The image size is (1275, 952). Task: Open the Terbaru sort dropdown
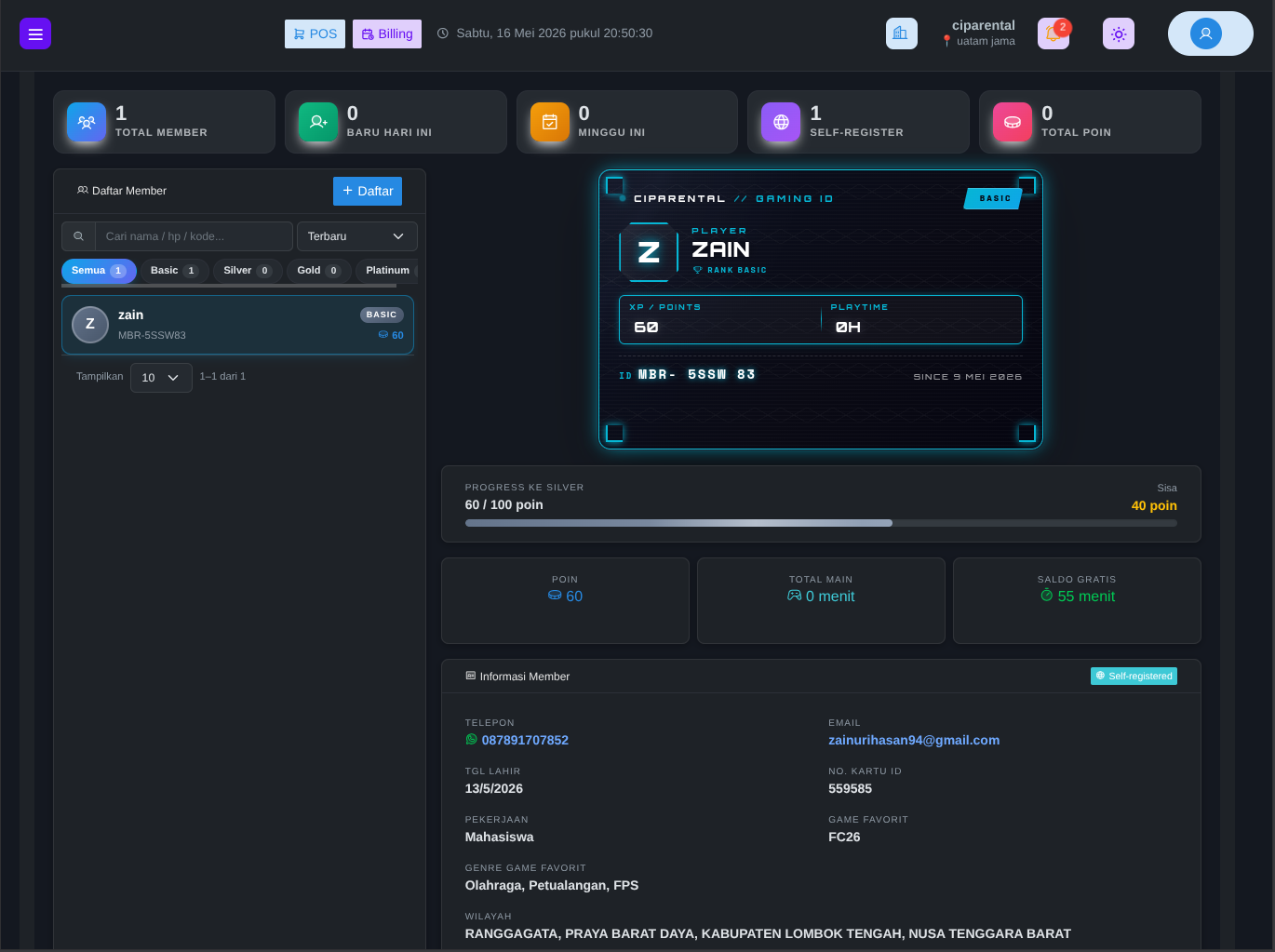point(357,236)
